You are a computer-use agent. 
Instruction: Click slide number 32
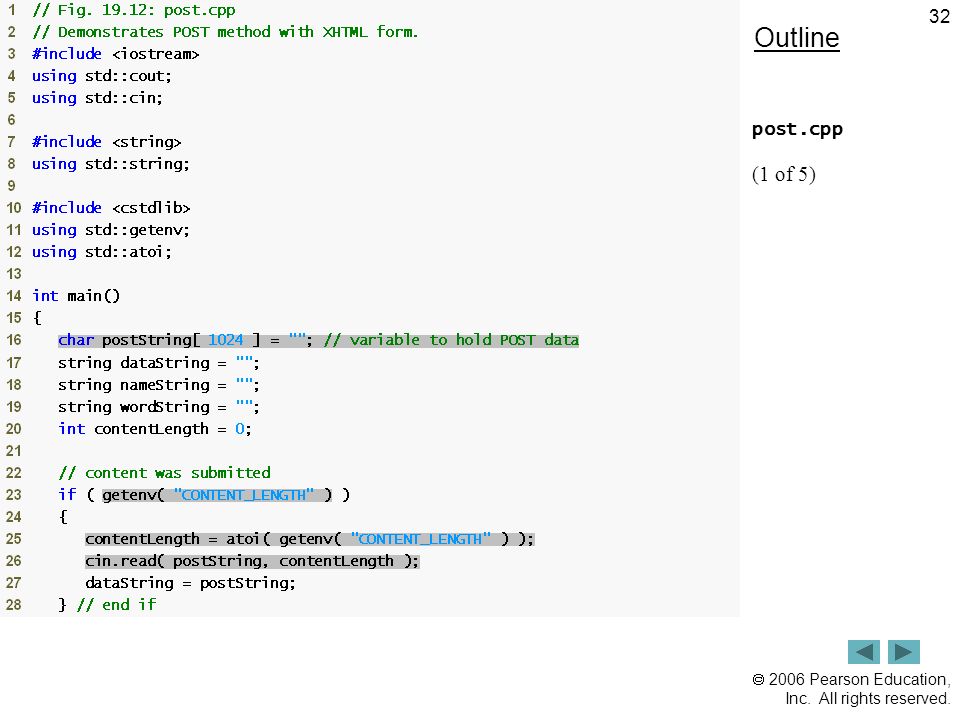click(x=939, y=16)
